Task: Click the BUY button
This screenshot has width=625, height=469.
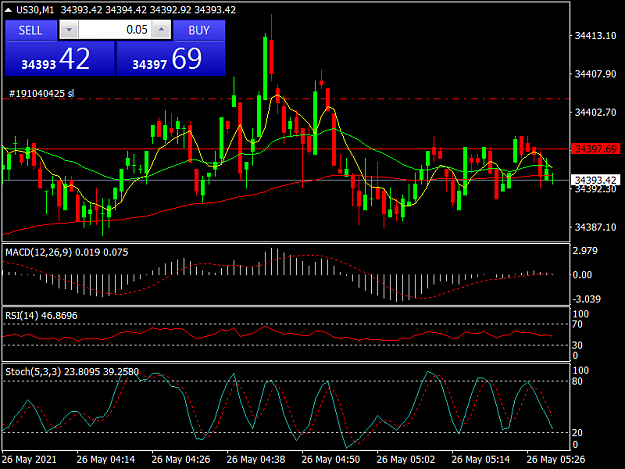Action: (x=199, y=31)
